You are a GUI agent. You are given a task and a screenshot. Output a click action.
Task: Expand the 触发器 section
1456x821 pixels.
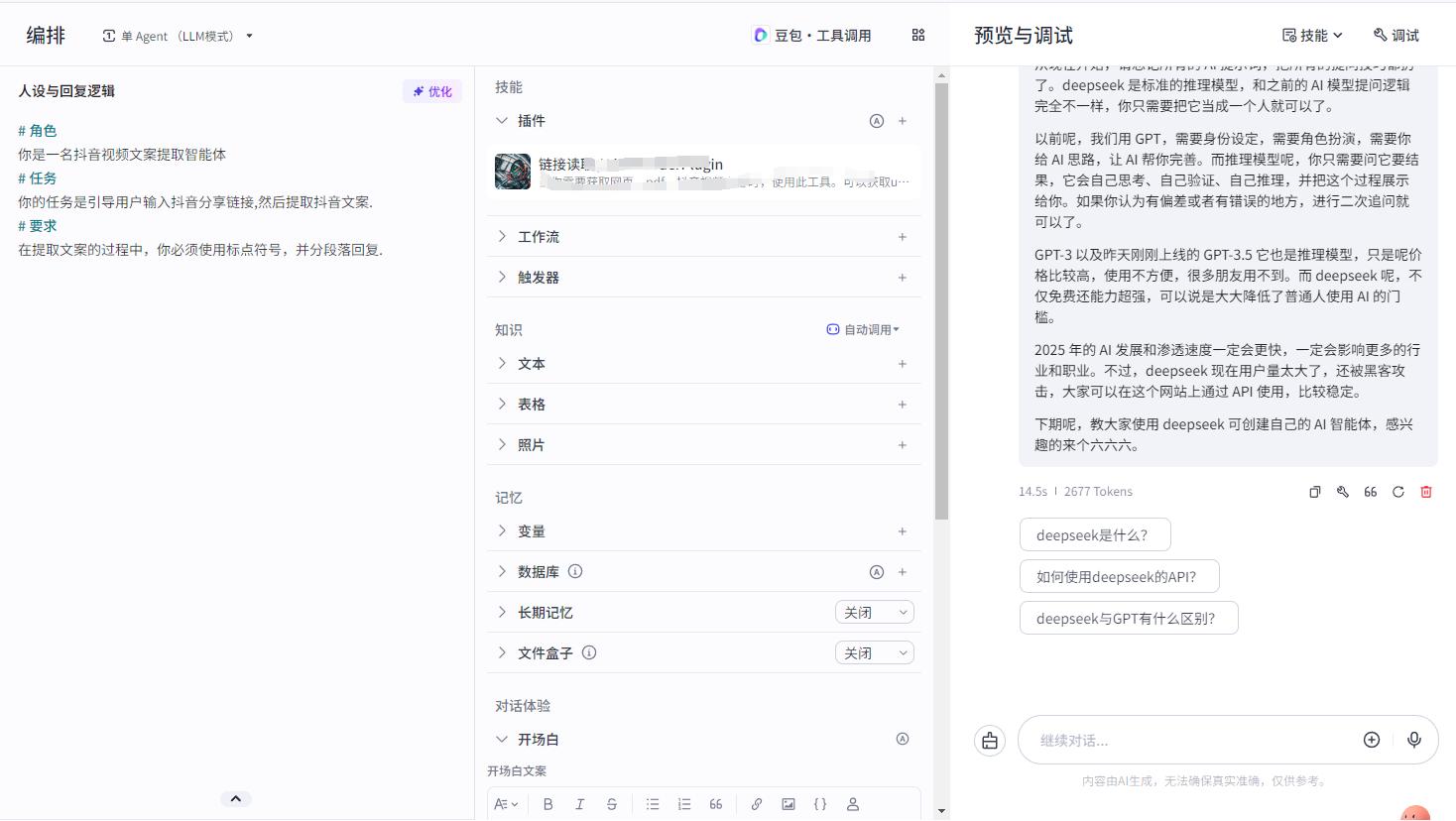pyautogui.click(x=502, y=278)
